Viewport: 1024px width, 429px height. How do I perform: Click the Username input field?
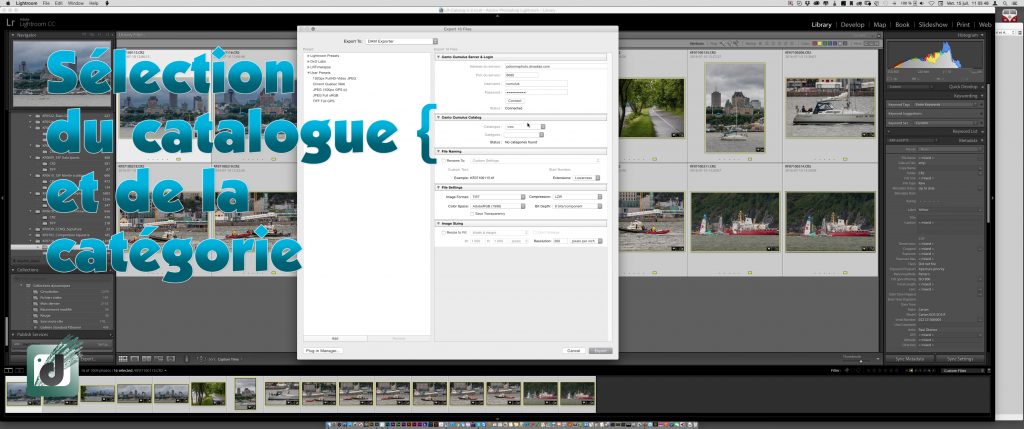536,84
